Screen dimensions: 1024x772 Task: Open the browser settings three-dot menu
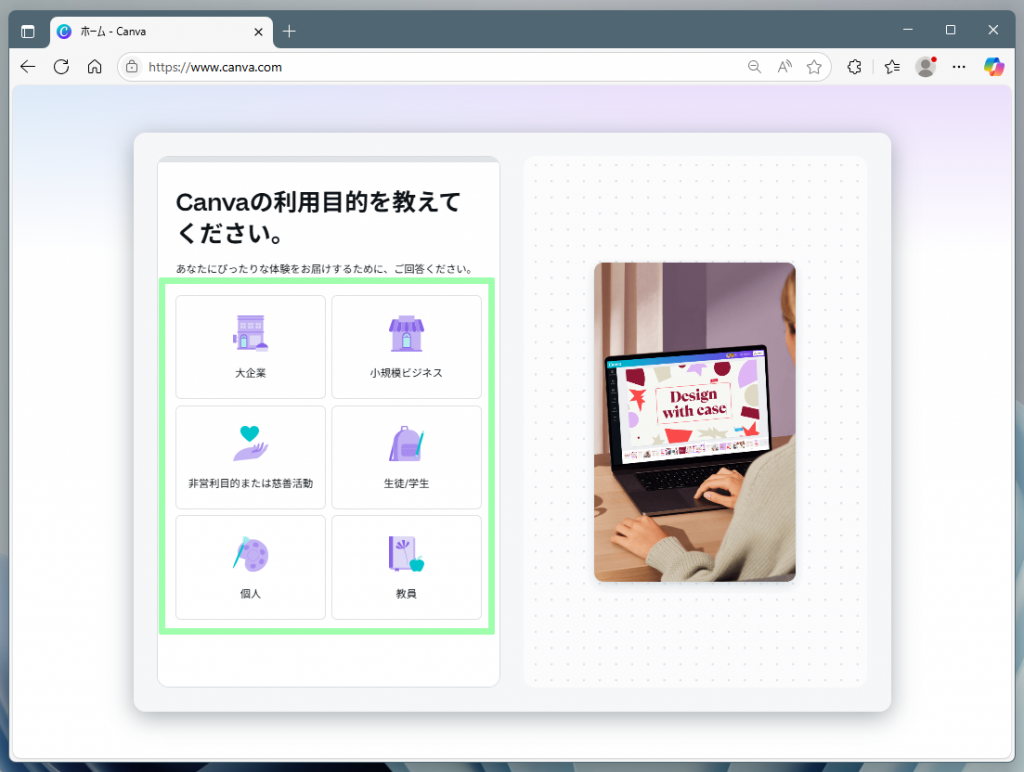tap(958, 67)
